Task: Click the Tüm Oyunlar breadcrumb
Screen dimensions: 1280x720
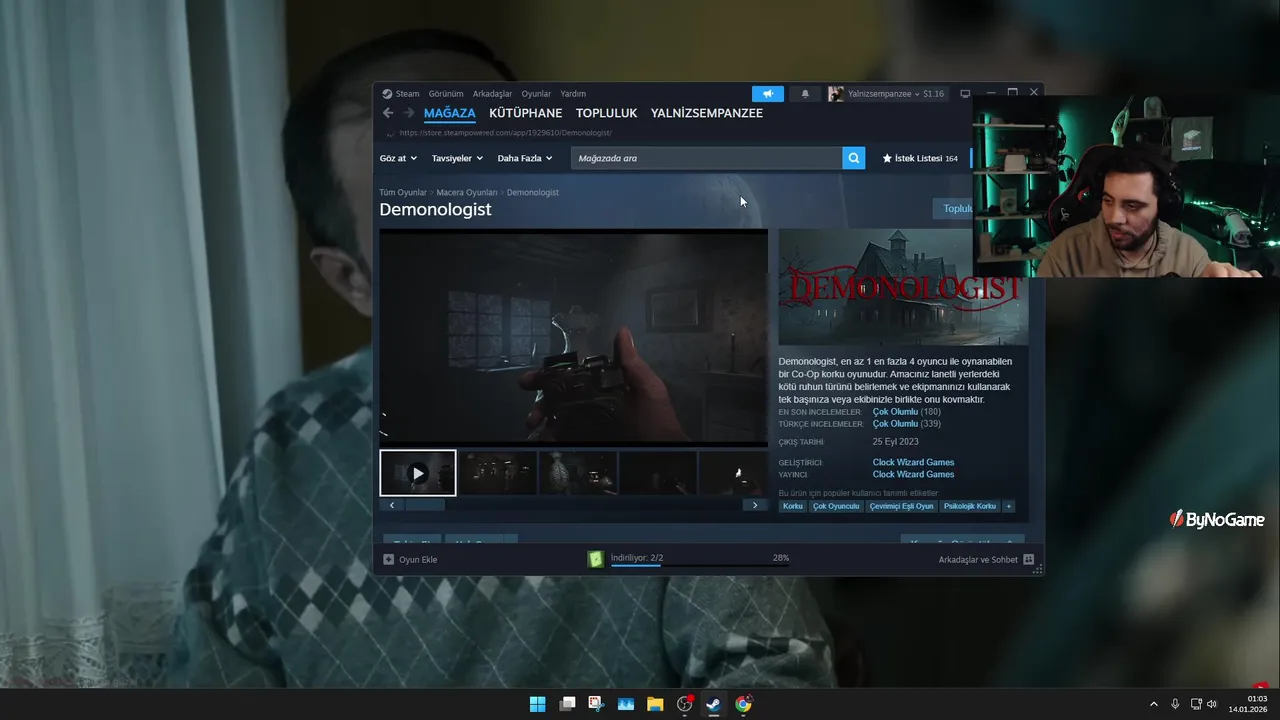Action: coord(403,192)
